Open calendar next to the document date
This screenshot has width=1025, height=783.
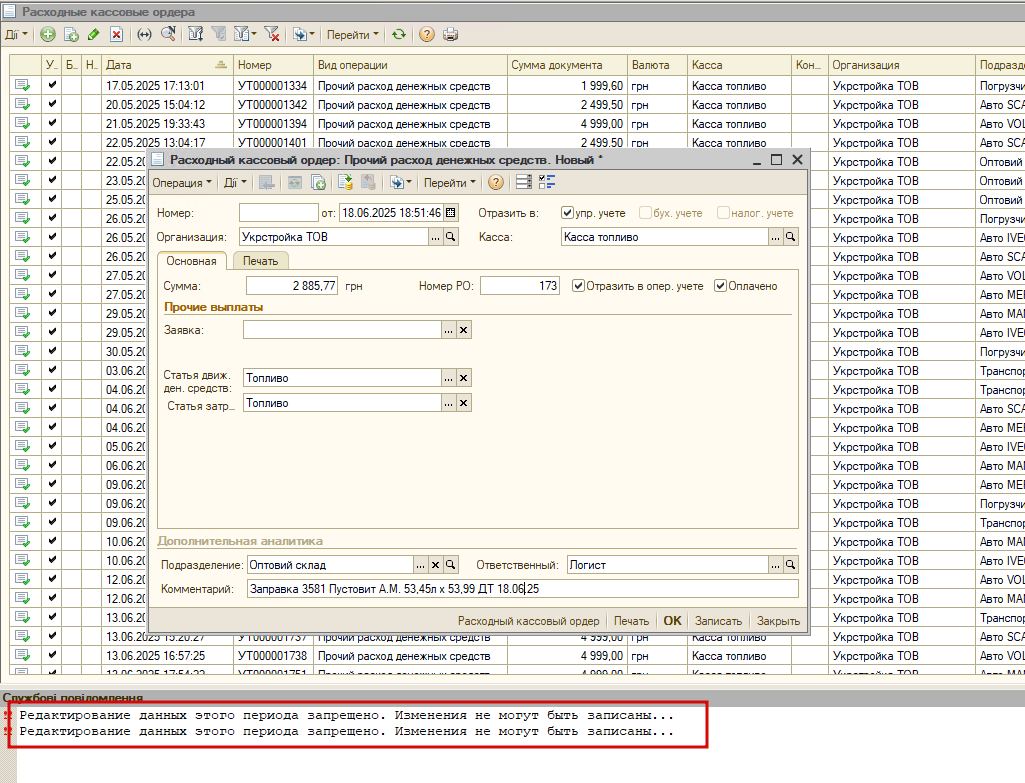pyautogui.click(x=450, y=212)
